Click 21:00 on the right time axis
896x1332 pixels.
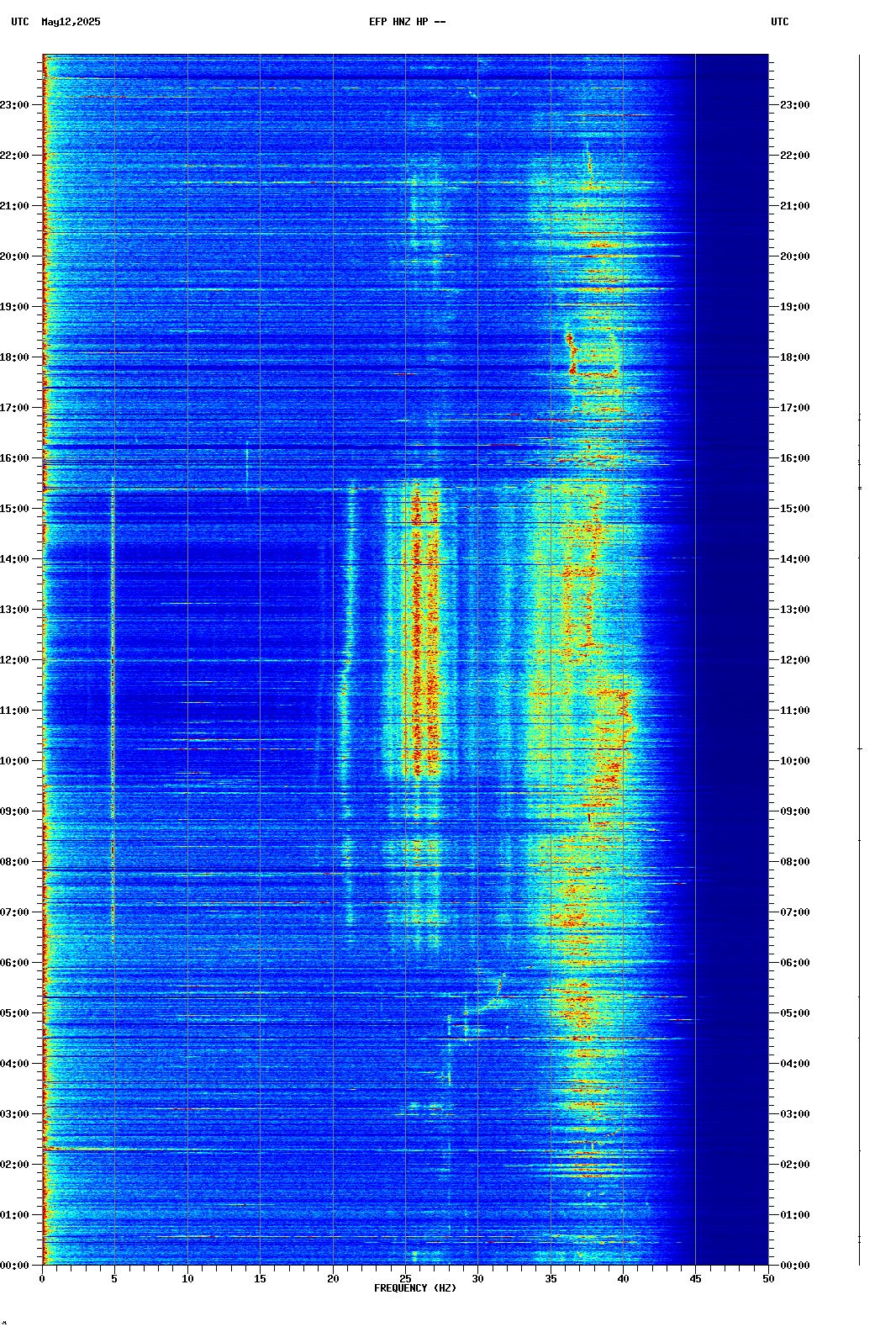(x=795, y=206)
